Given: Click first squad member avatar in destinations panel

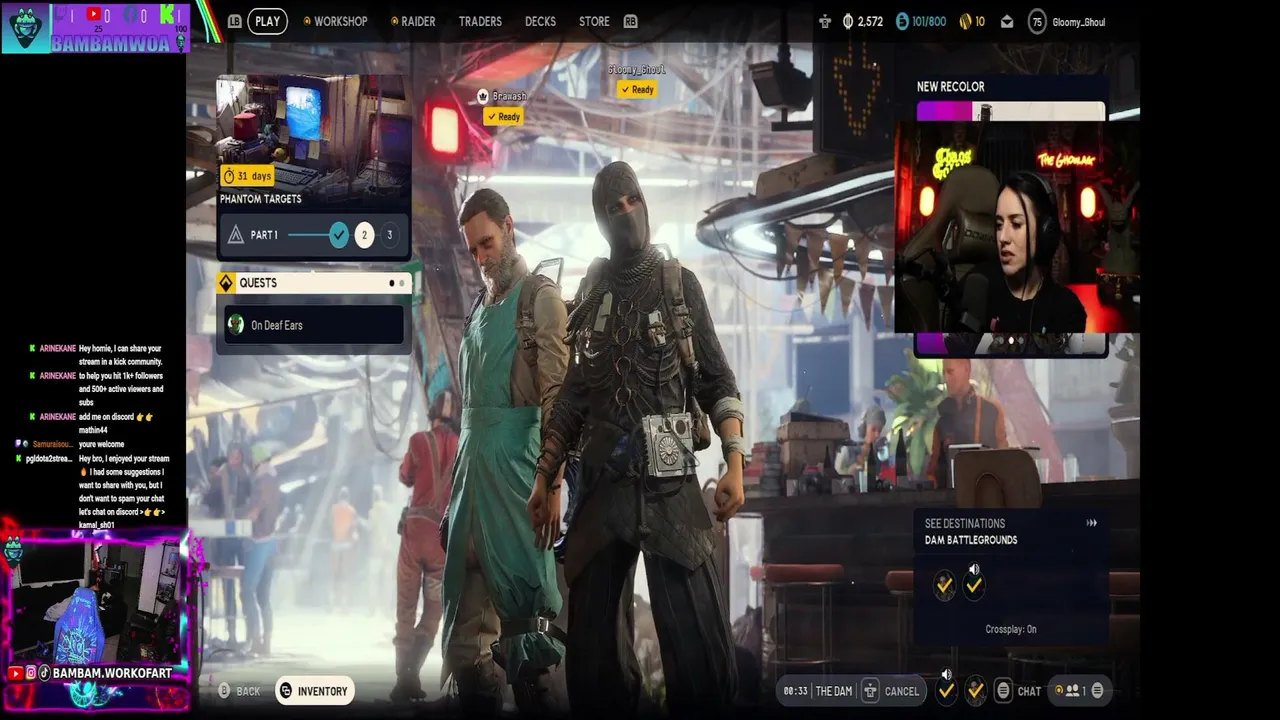Looking at the screenshot, I should tap(944, 586).
